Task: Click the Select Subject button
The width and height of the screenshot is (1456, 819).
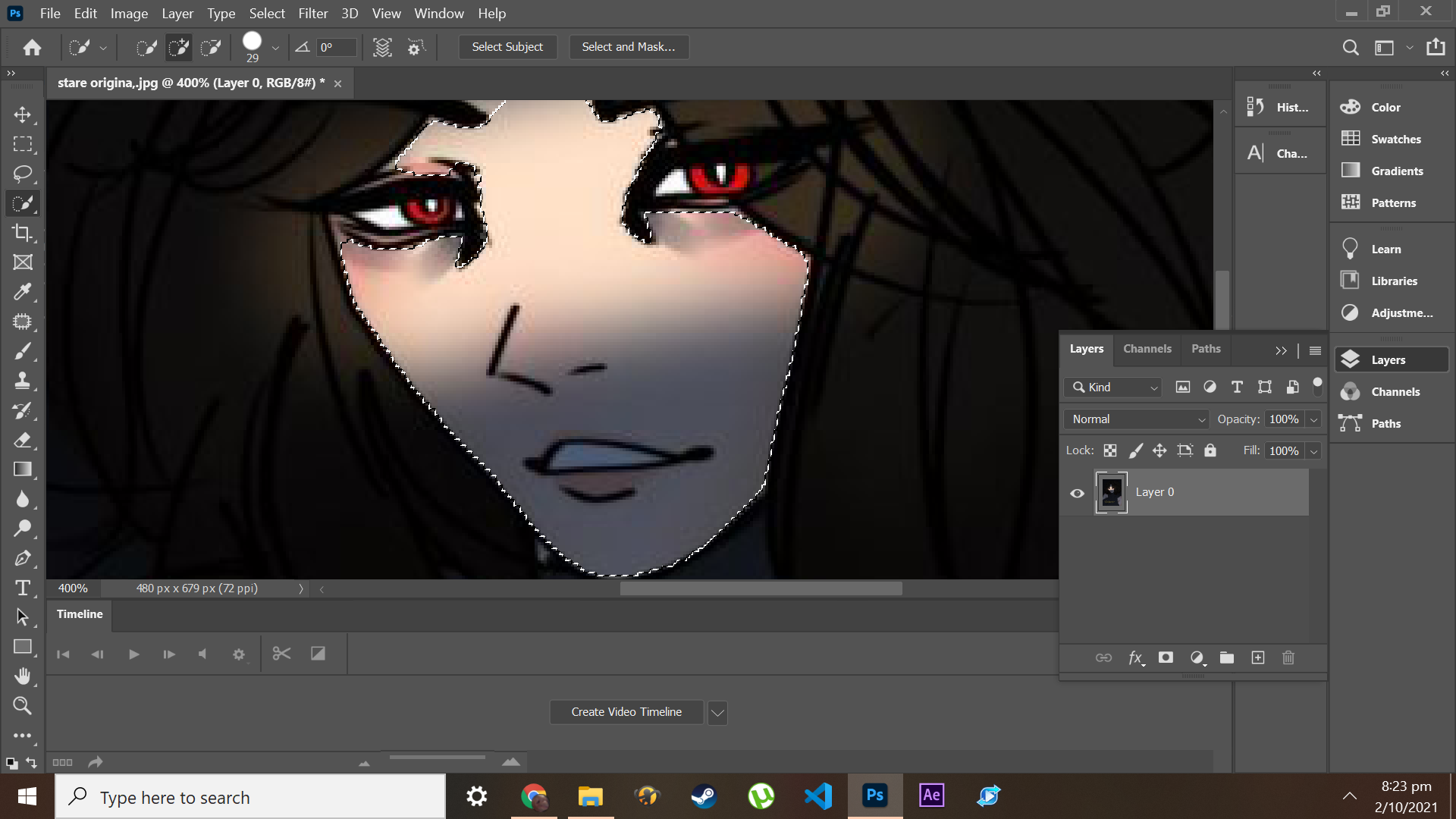Action: click(x=507, y=46)
